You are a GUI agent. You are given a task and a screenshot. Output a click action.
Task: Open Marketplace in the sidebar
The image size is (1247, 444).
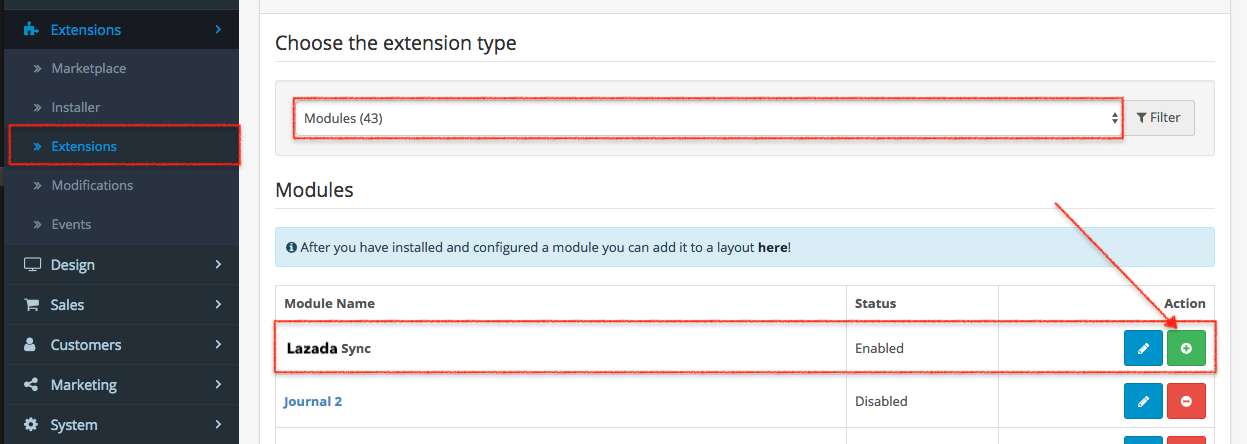pyautogui.click(x=88, y=69)
